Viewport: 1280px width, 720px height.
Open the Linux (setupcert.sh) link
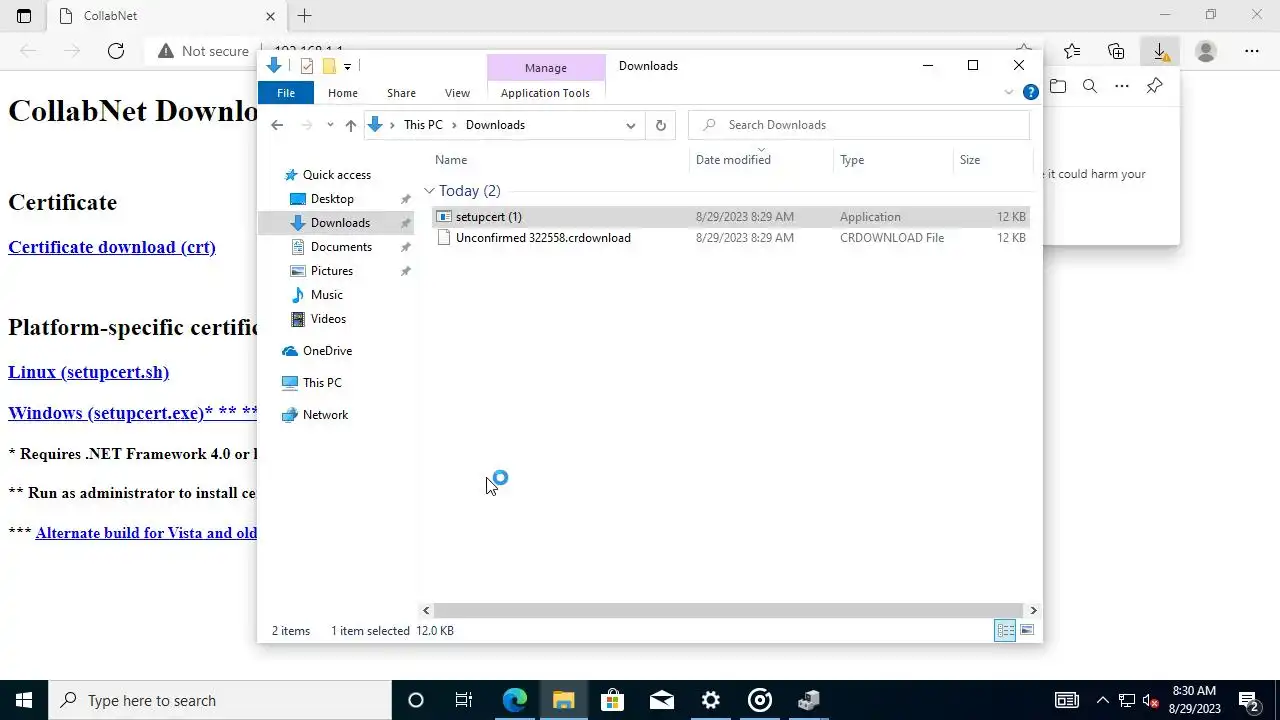[88, 372]
